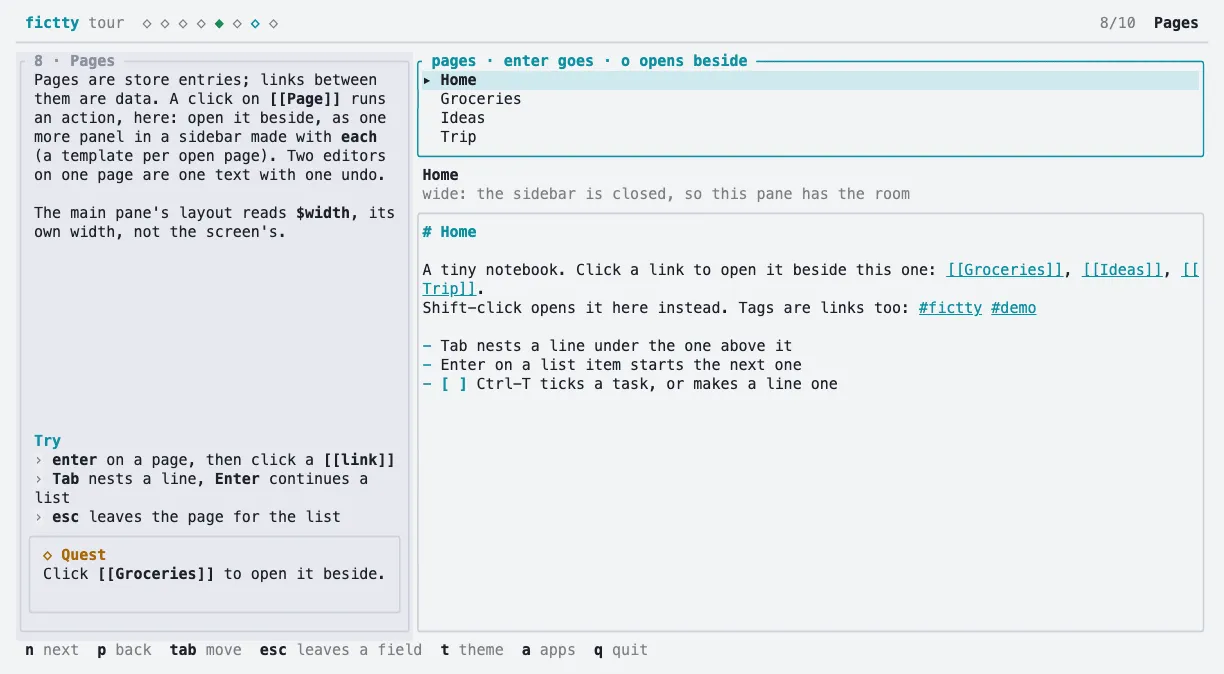
Task: Open the [[Ideas]] link in the Home note
Action: pos(1123,270)
